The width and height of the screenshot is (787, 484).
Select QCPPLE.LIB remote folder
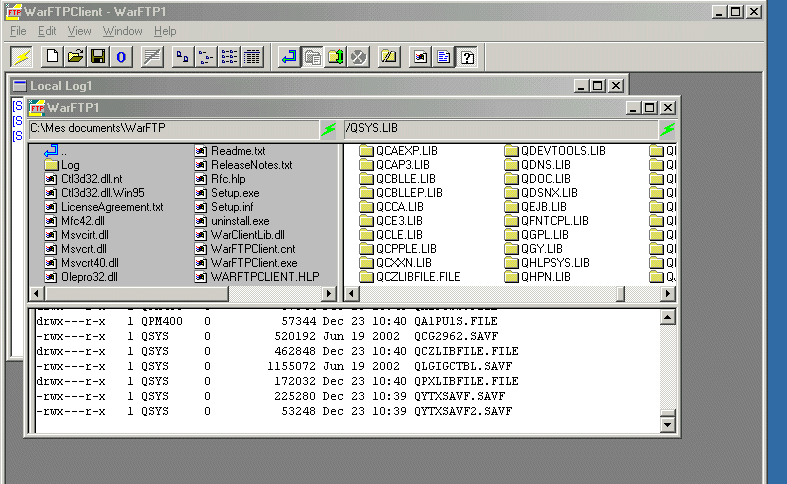[399, 249]
